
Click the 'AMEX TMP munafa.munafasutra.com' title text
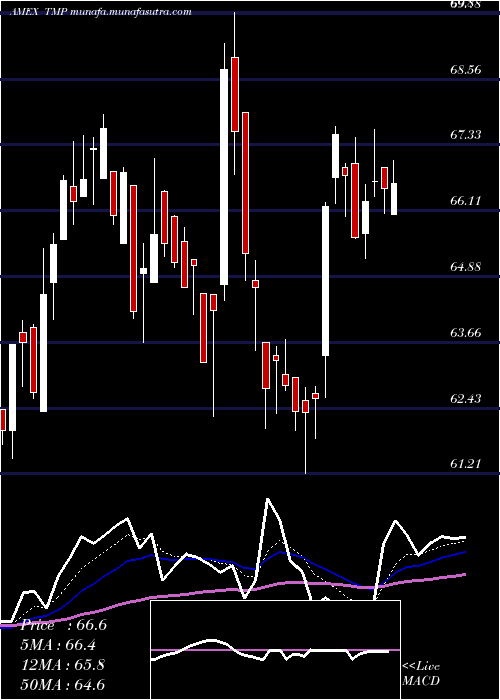click(101, 12)
